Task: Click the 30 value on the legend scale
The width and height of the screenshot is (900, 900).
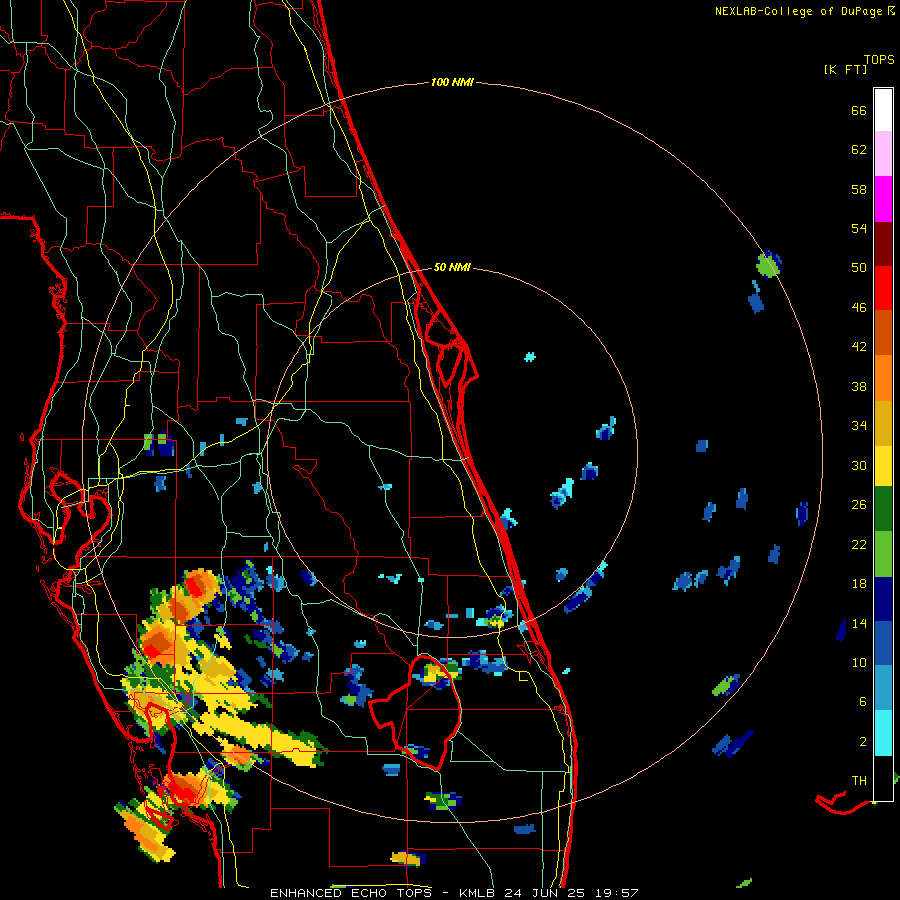Action: [859, 465]
